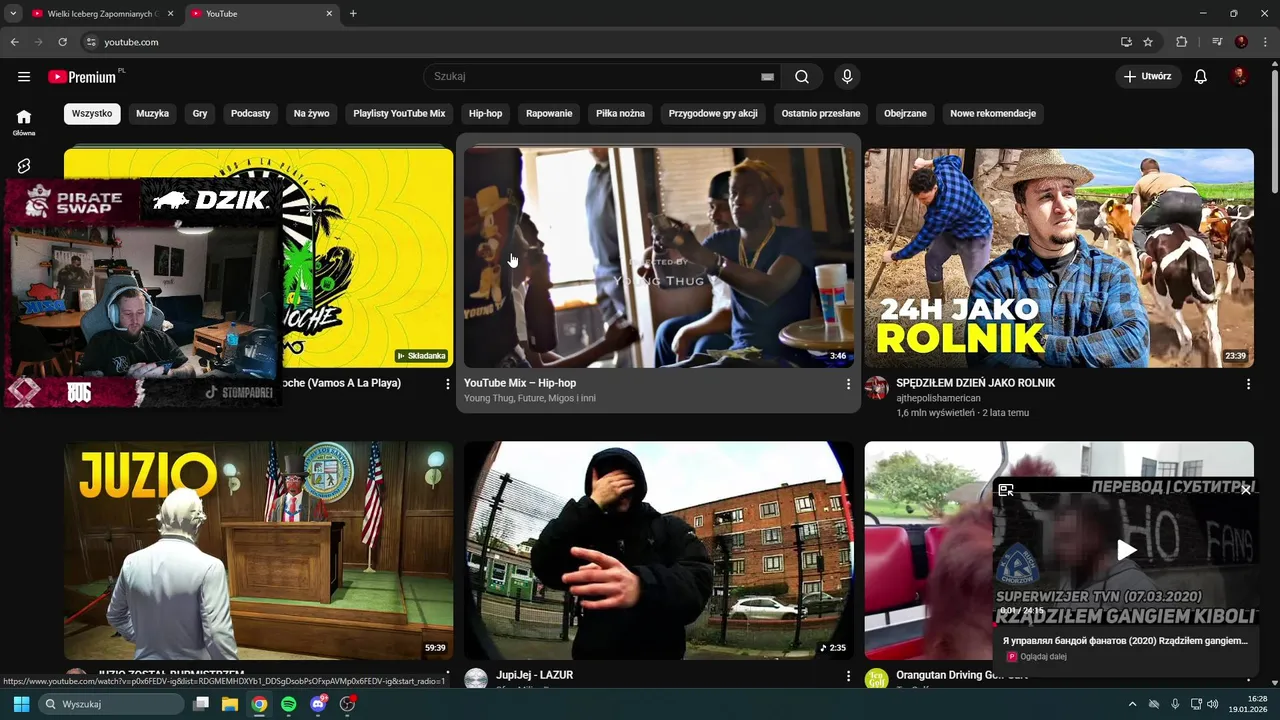Start voice search with microphone icon

(847, 77)
